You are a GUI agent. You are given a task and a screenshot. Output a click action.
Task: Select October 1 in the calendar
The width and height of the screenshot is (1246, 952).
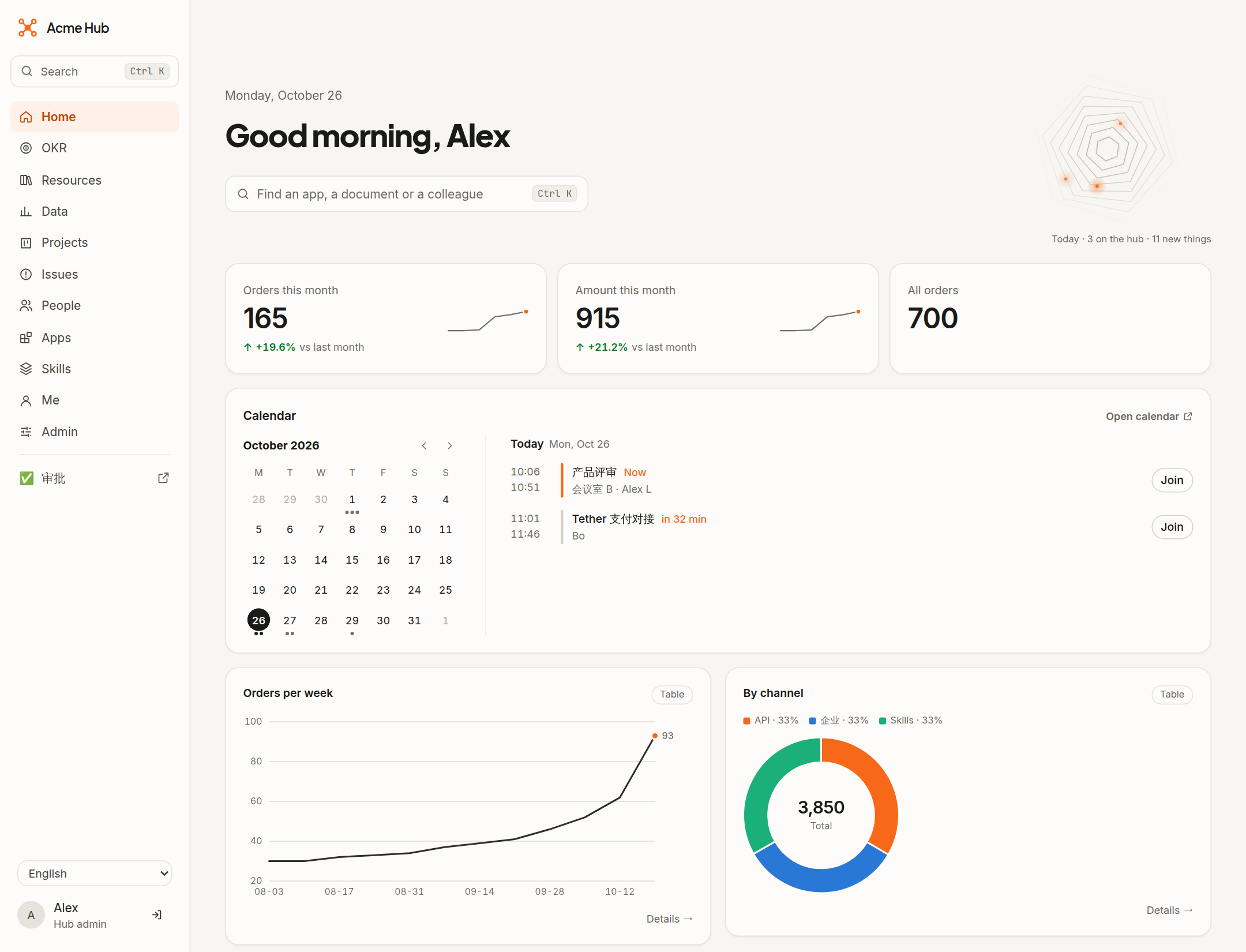(352, 499)
